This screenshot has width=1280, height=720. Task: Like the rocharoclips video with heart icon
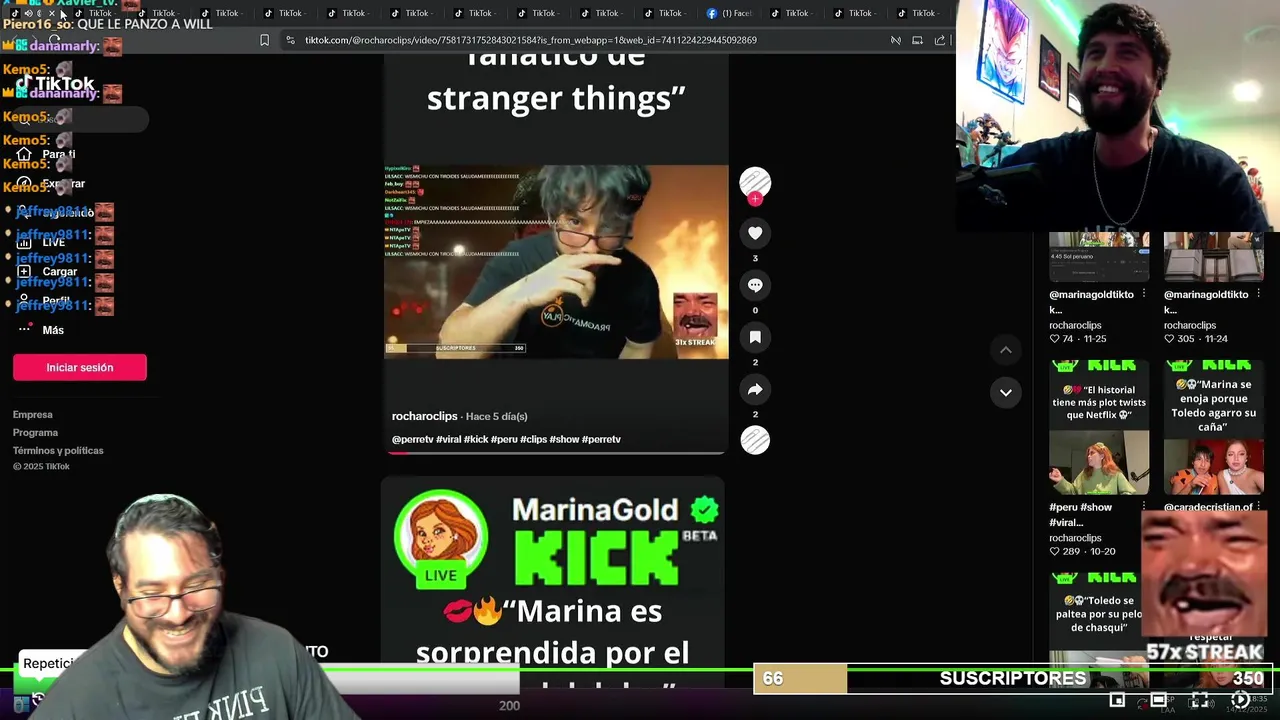(x=755, y=233)
